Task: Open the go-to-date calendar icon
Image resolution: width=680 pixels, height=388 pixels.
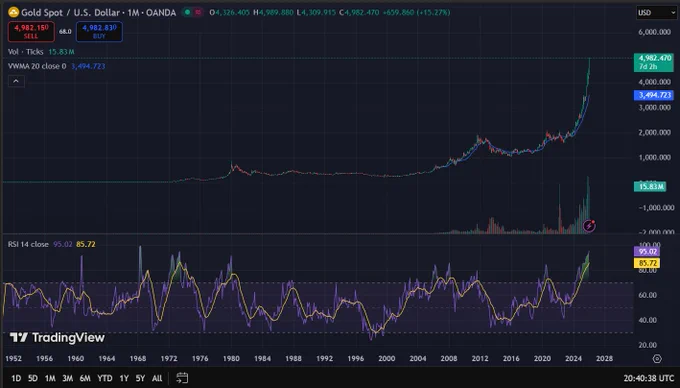Action: [x=182, y=378]
